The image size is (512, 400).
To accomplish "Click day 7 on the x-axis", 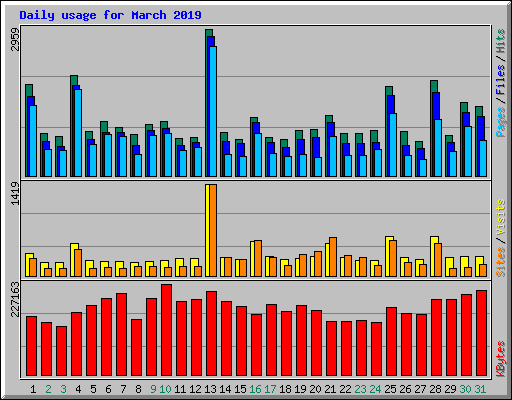I will 123,389.
